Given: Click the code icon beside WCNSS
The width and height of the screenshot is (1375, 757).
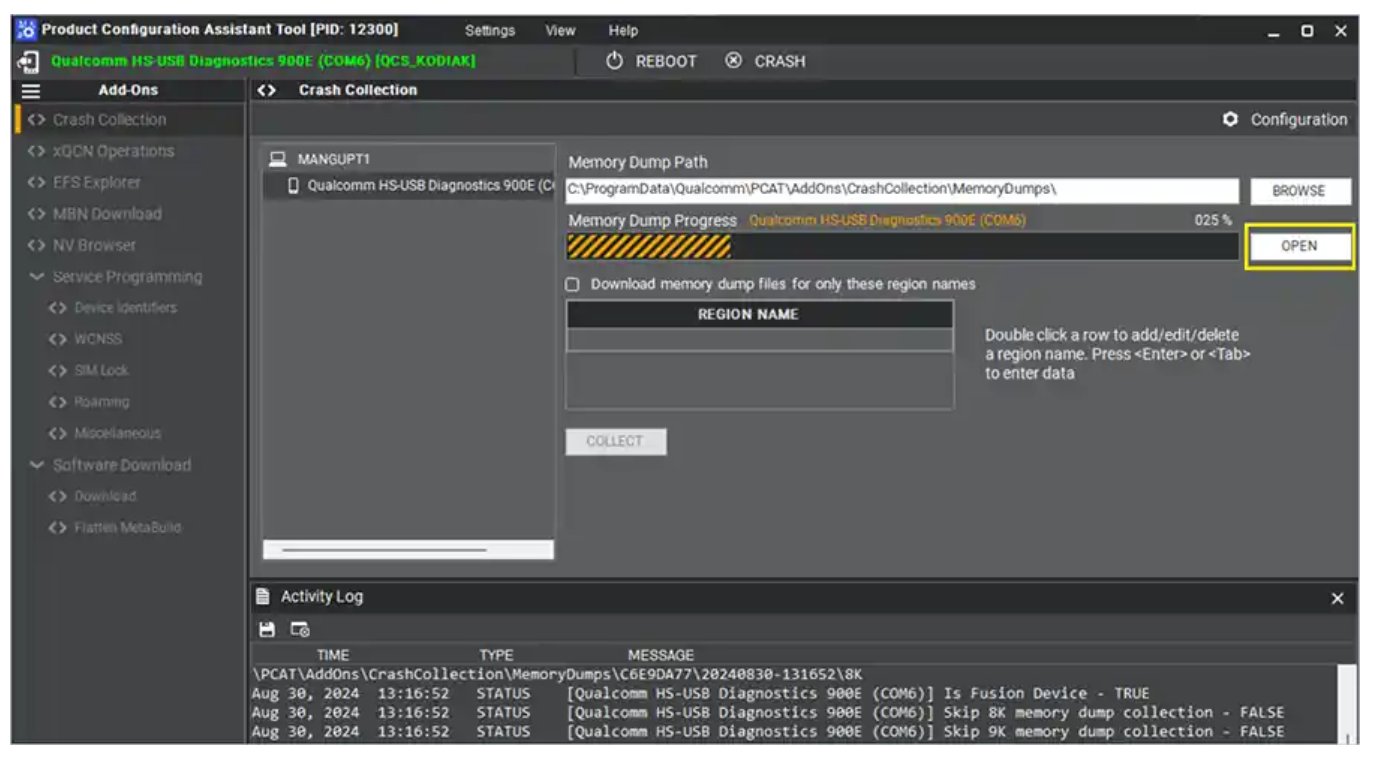Looking at the screenshot, I should point(57,339).
